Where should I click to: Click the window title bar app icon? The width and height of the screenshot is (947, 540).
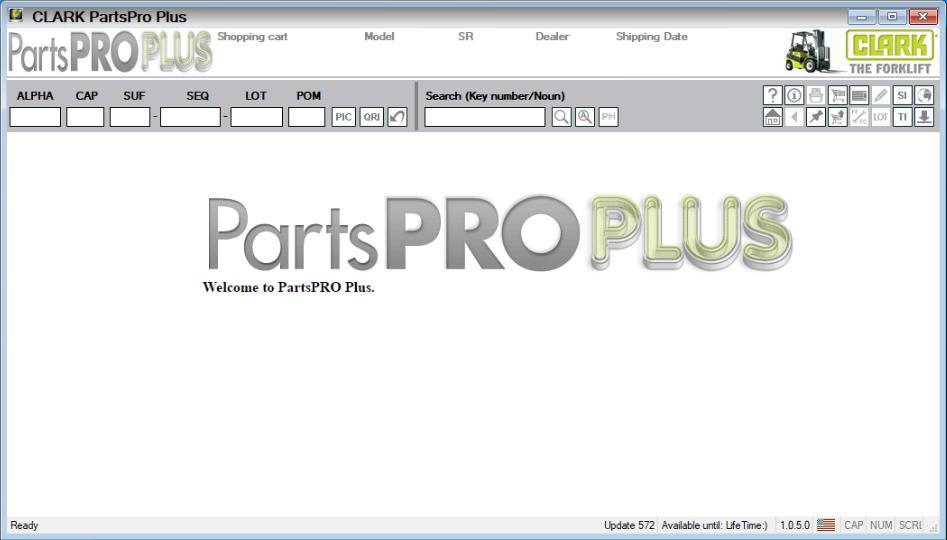(x=16, y=15)
